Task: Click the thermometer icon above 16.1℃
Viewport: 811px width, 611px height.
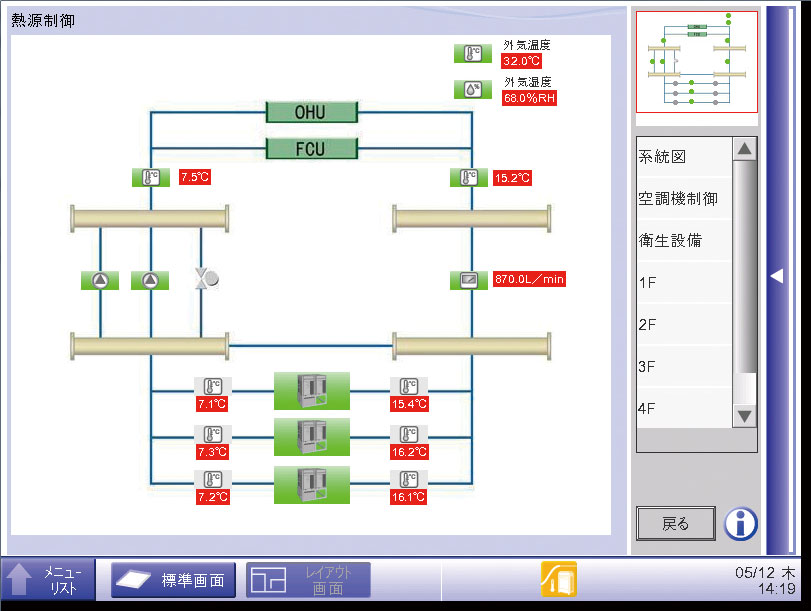Action: pyautogui.click(x=409, y=480)
